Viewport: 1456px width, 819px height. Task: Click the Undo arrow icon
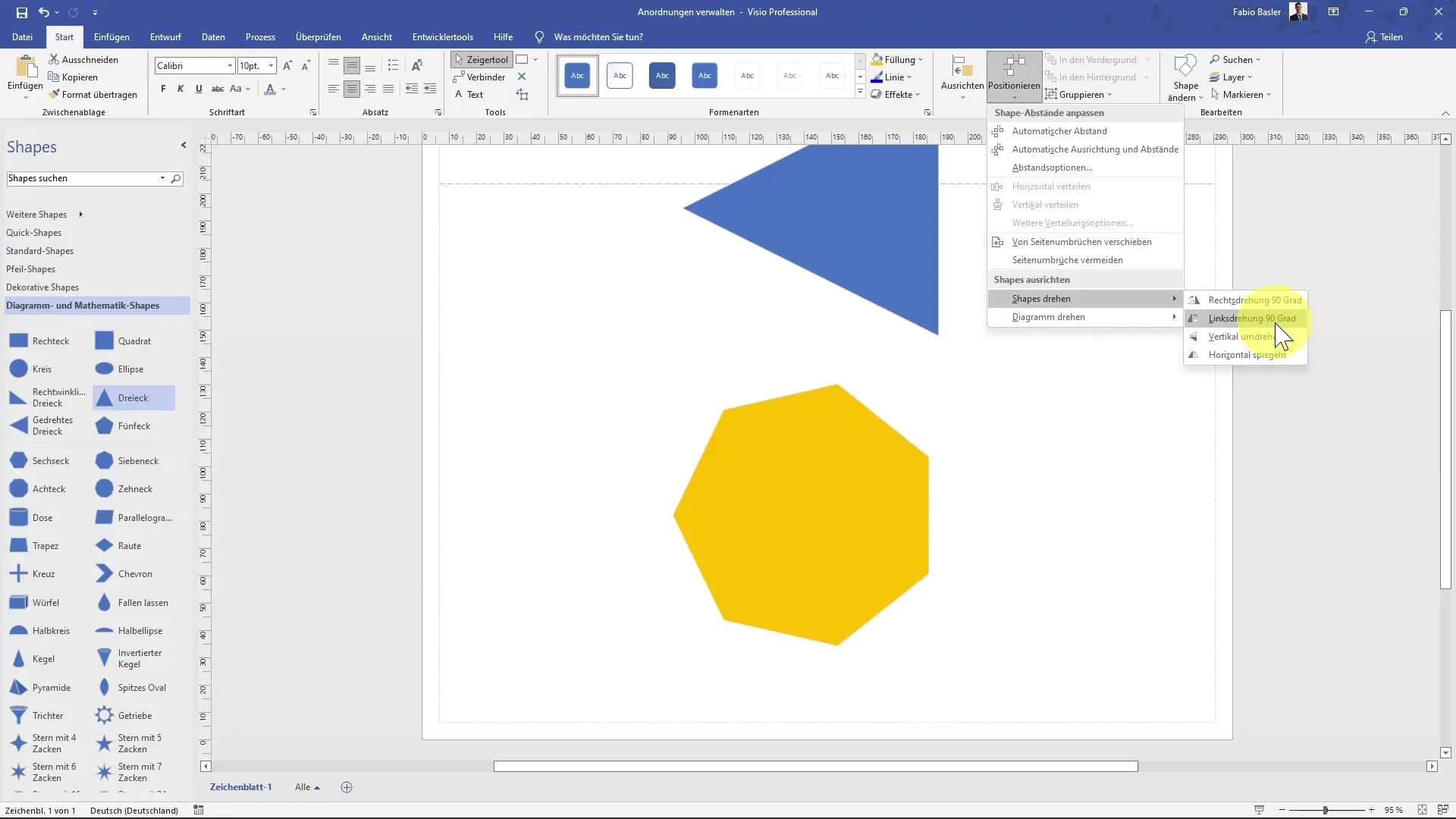[x=44, y=12]
